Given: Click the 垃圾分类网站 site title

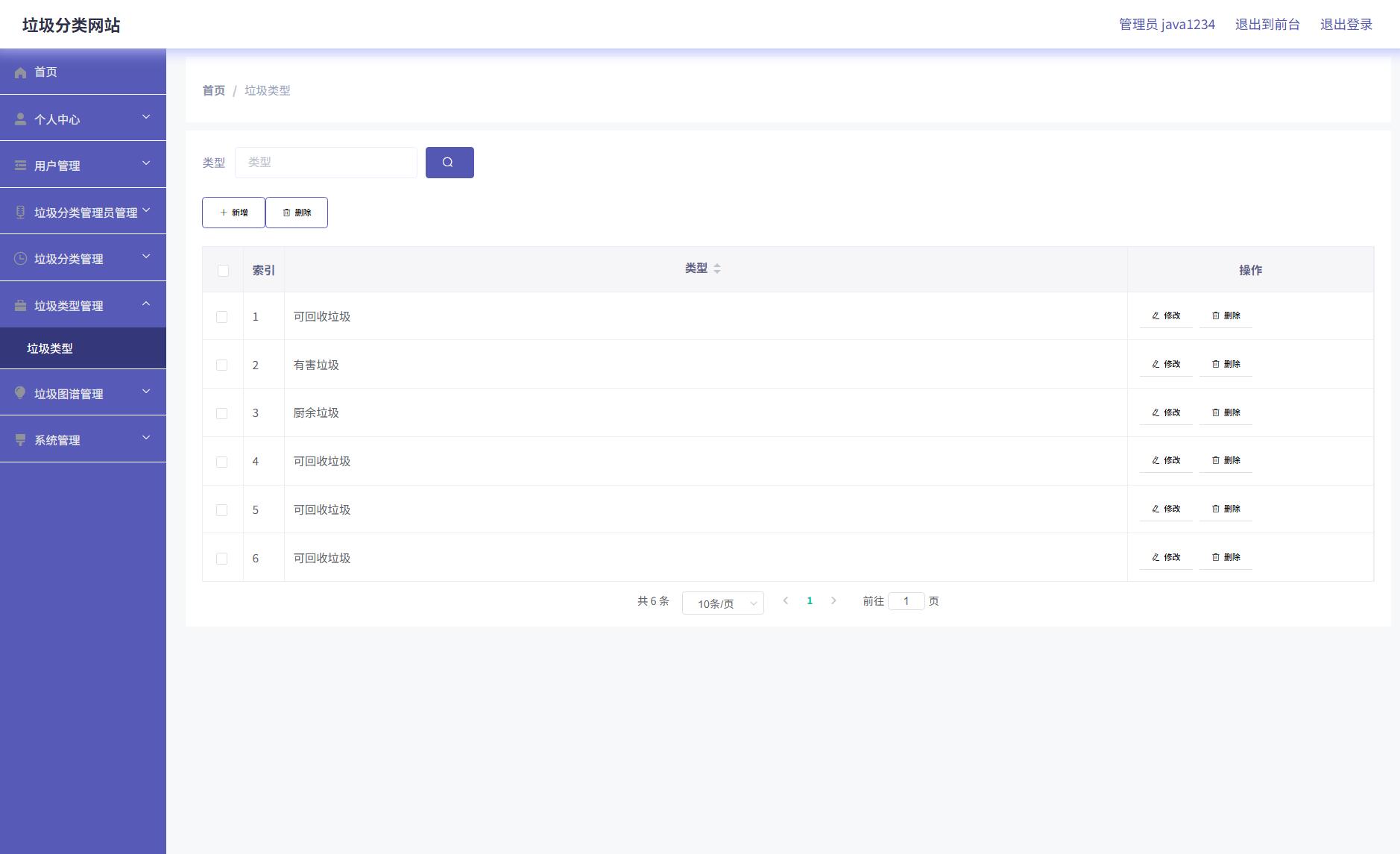Looking at the screenshot, I should point(71,25).
